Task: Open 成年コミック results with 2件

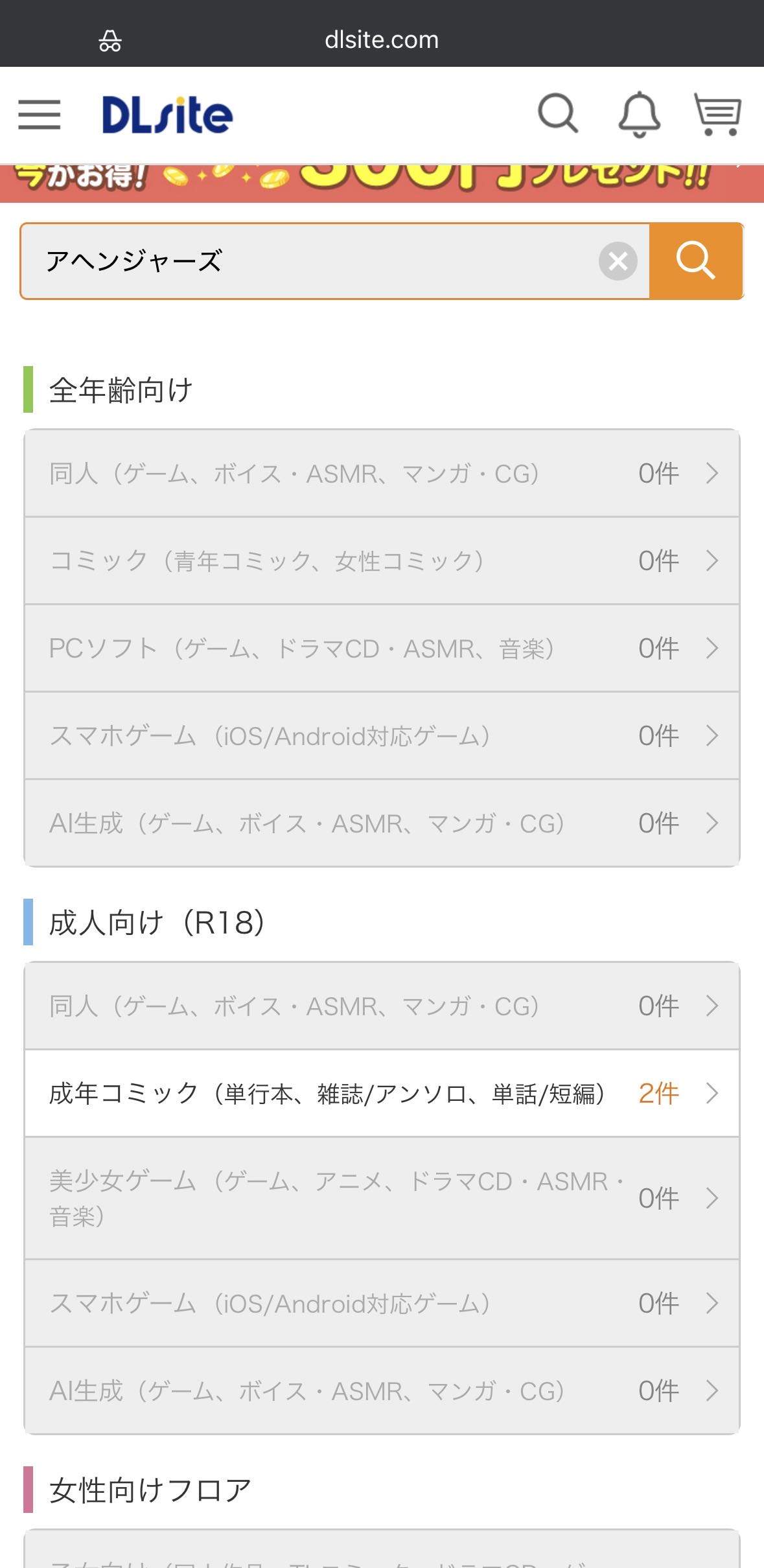Action: tap(382, 1094)
